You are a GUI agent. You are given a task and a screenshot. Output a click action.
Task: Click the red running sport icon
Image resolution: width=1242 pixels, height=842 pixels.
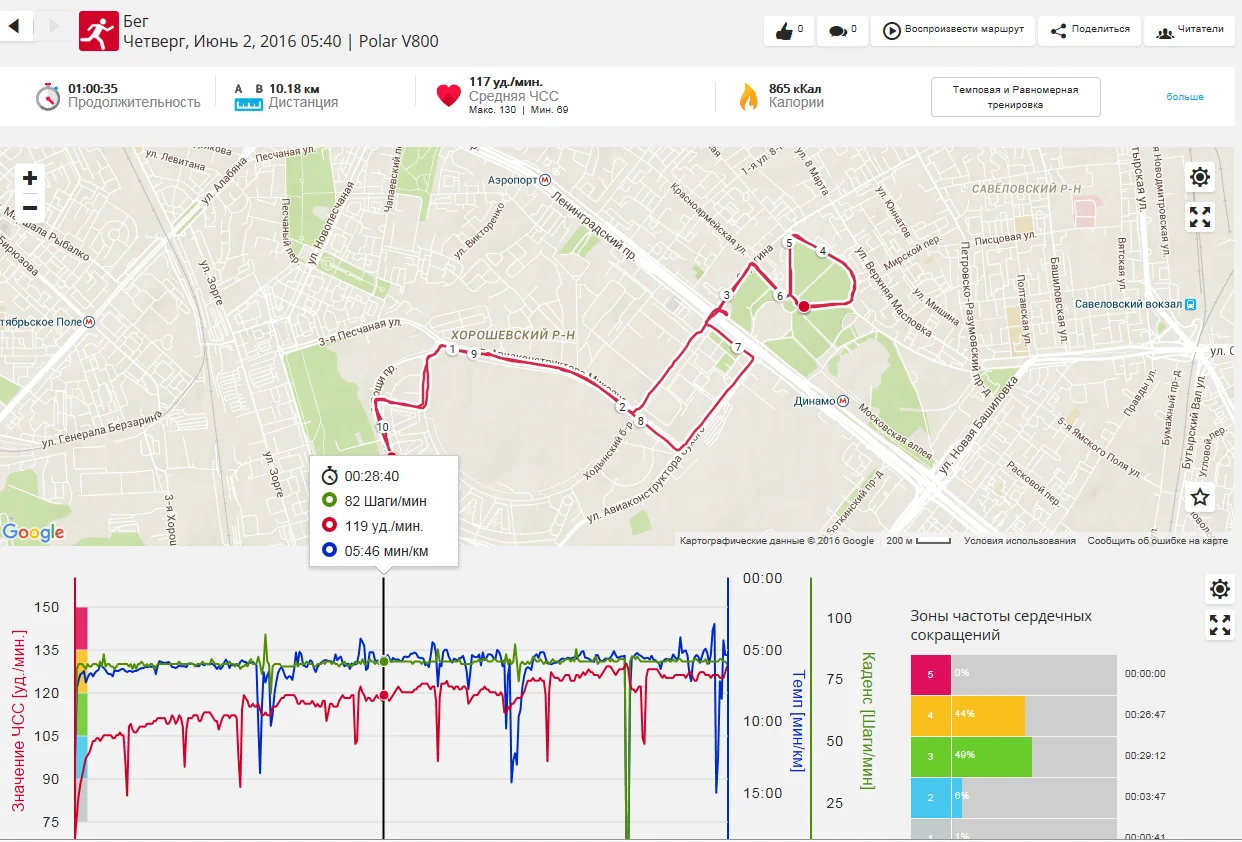pos(97,32)
